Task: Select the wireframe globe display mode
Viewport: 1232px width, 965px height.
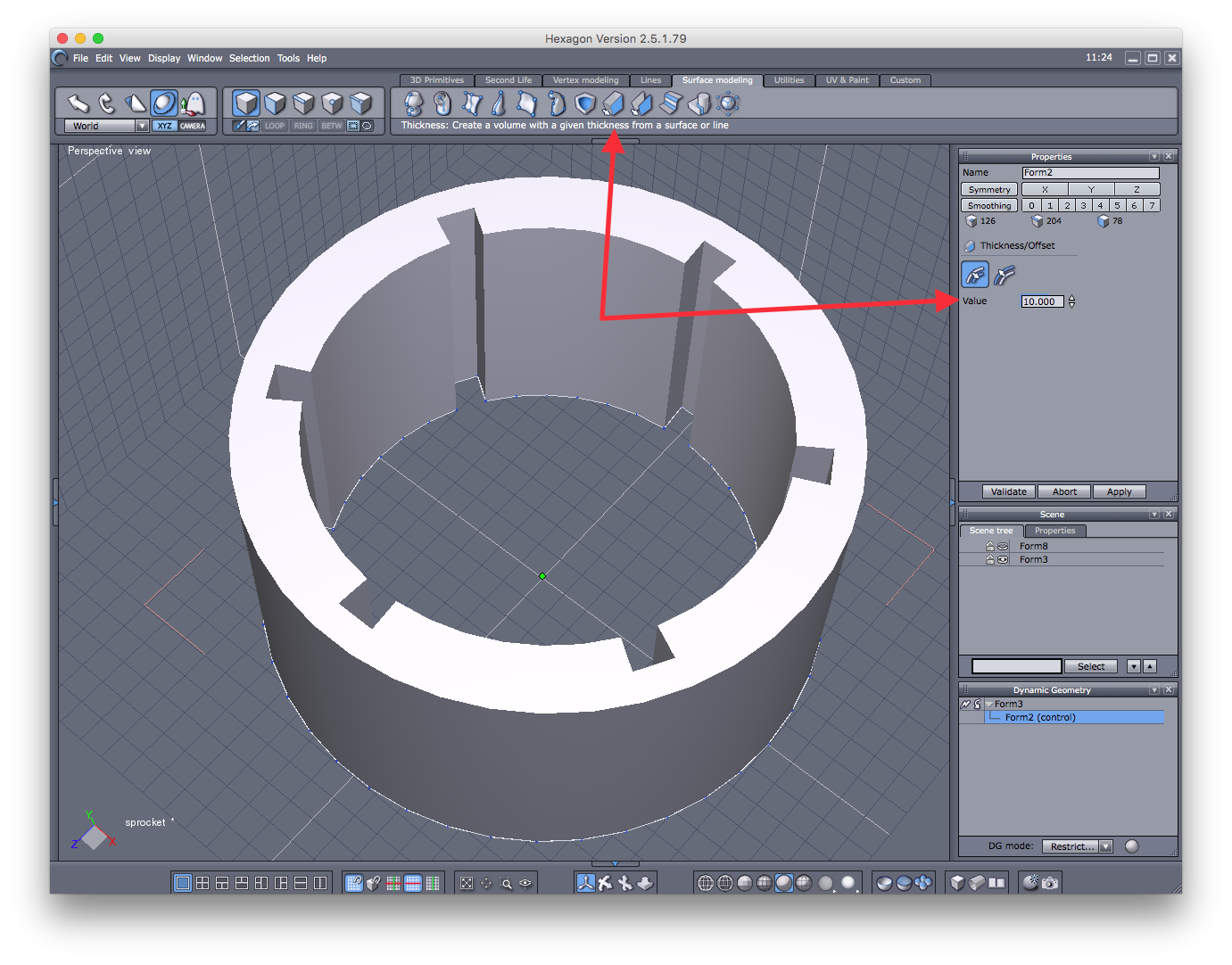Action: [705, 883]
